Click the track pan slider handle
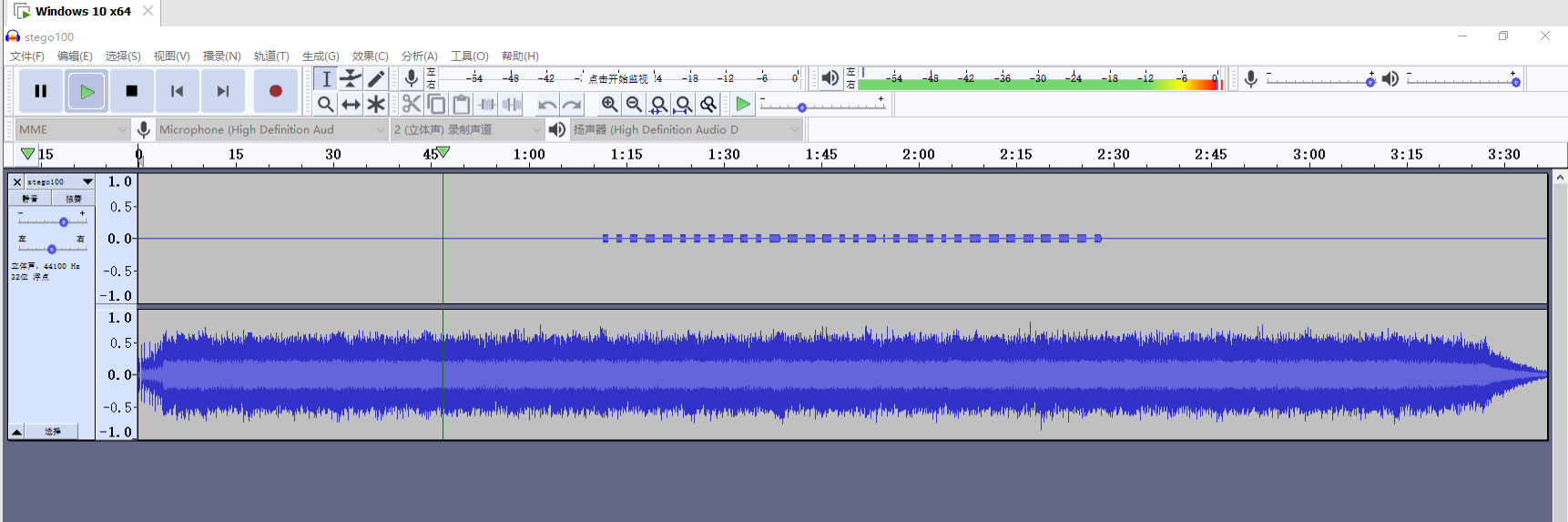The image size is (1568, 522). (x=52, y=249)
